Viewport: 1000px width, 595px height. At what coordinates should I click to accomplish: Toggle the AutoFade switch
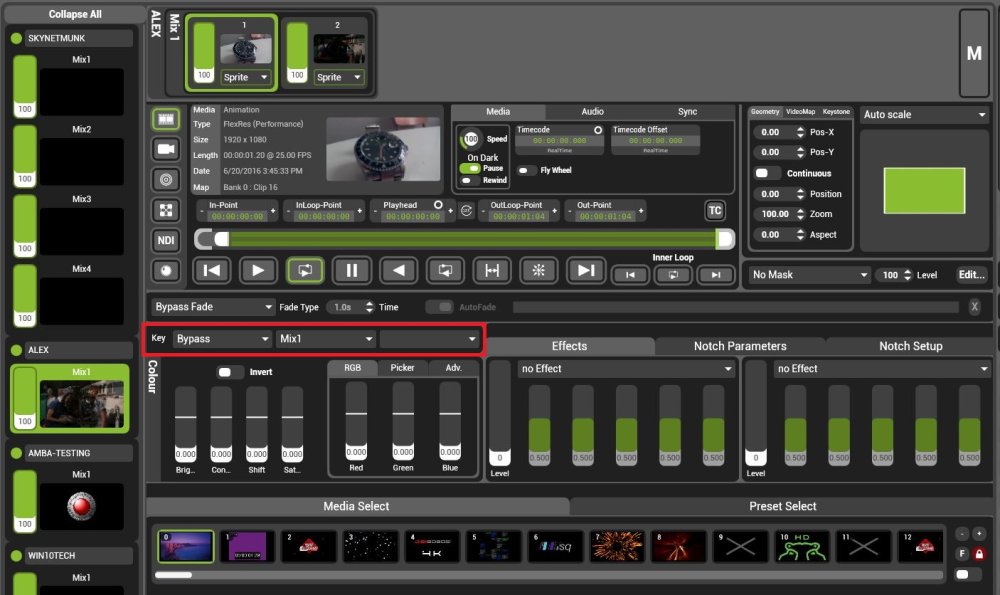pos(439,307)
